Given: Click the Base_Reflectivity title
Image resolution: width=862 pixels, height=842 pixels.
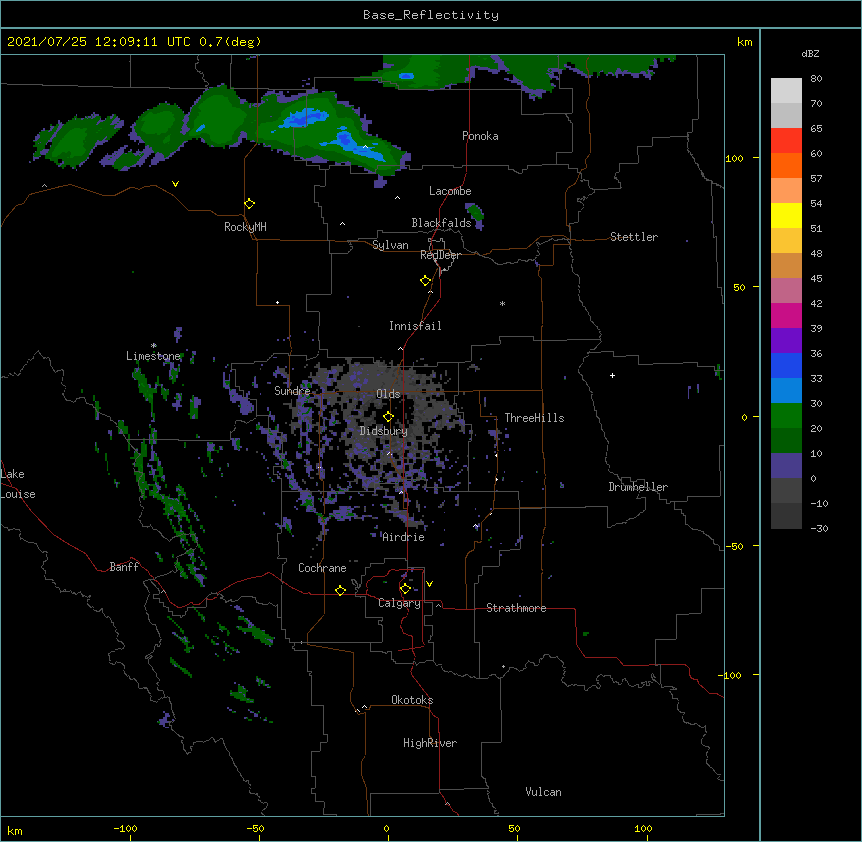Looking at the screenshot, I should (431, 15).
